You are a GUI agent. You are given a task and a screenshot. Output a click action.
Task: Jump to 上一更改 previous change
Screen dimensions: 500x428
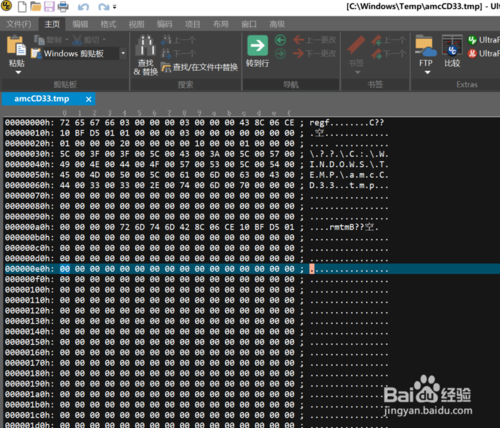[x=315, y=40]
